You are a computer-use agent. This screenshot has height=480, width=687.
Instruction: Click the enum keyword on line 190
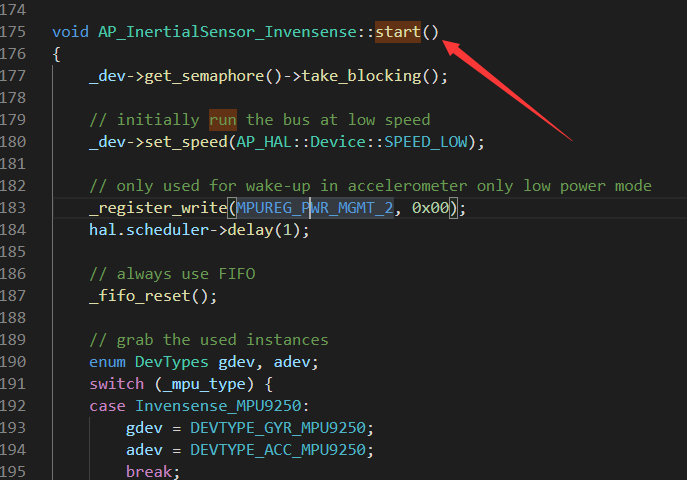107,362
